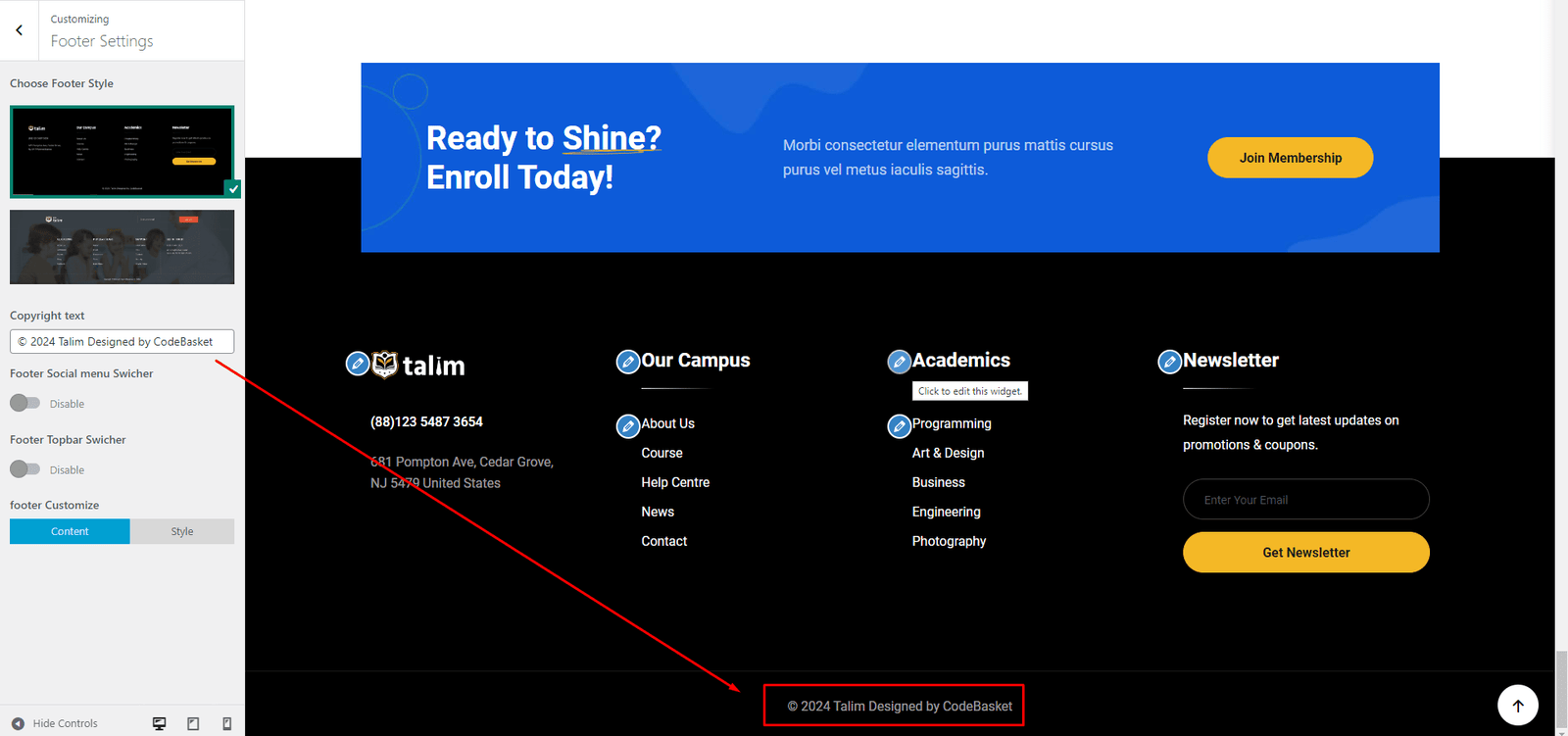Click edit pencil icon beside Programming link
Image resolution: width=1568 pixels, height=736 pixels.
pos(899,426)
